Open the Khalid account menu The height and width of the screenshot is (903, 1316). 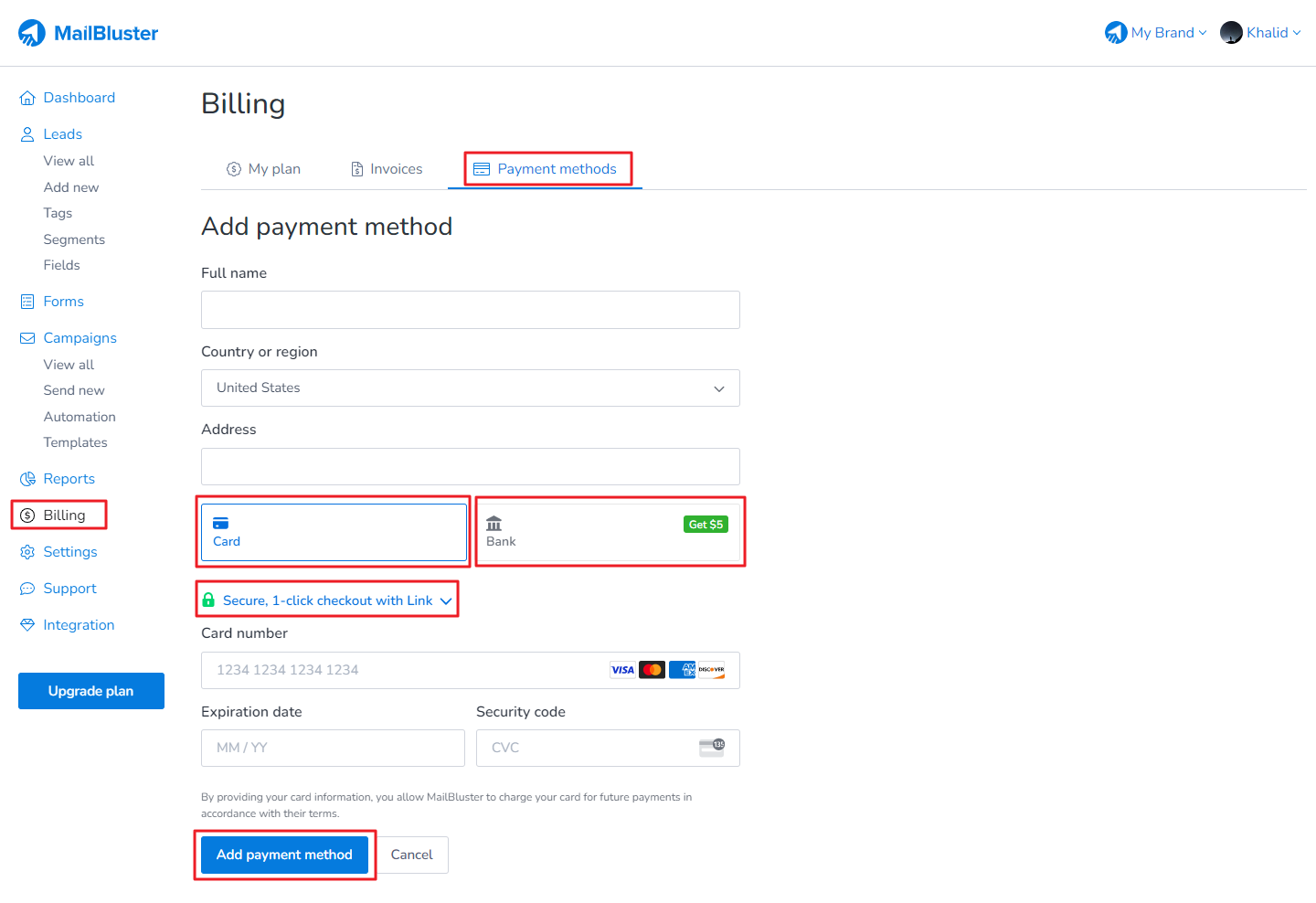click(1268, 32)
